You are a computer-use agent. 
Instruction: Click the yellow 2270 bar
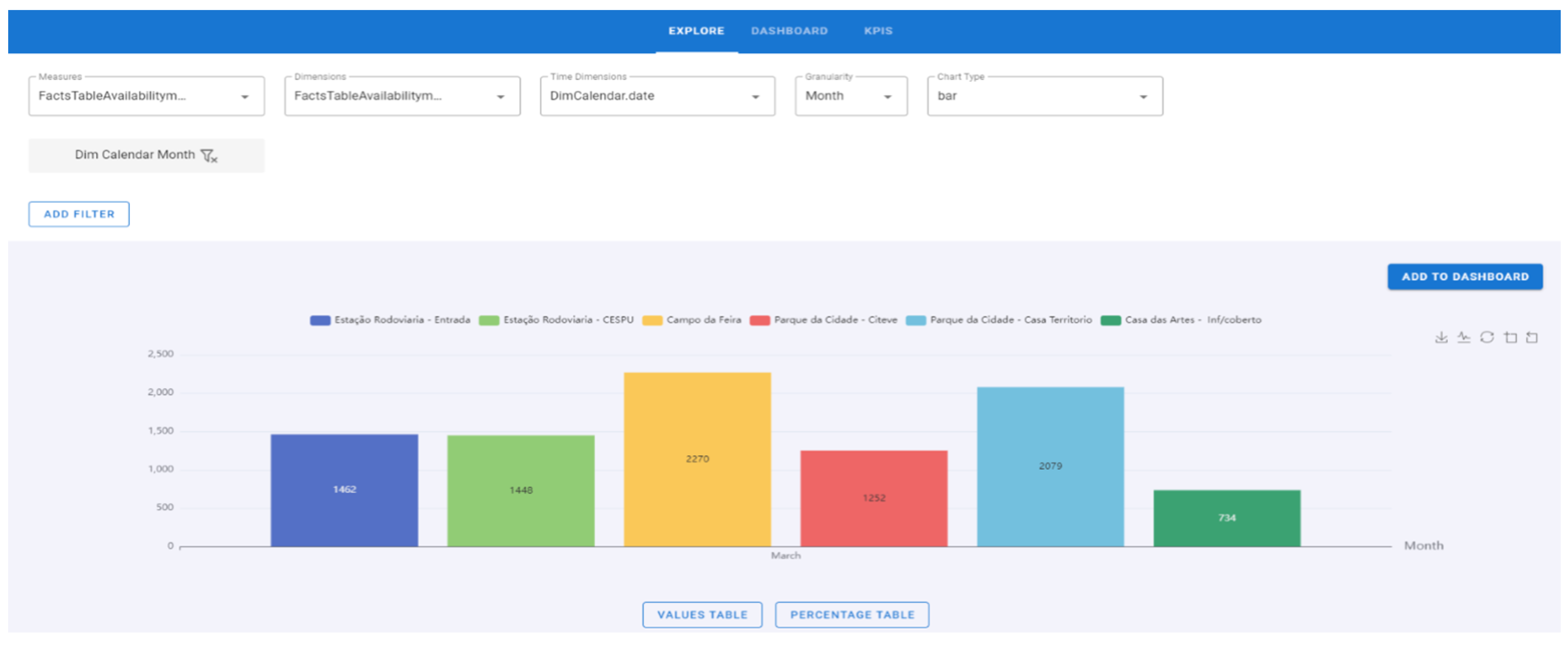[x=697, y=459]
